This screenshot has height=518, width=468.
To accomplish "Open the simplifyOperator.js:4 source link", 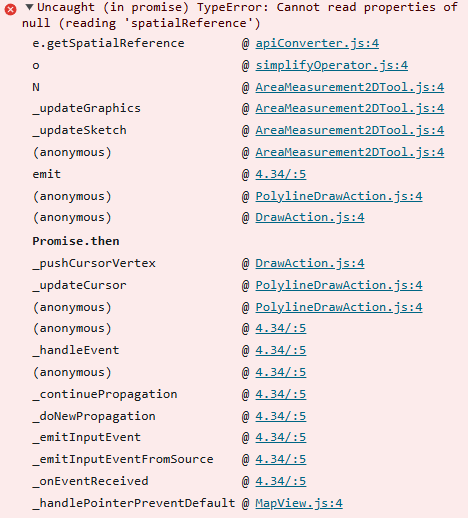I will point(331,65).
